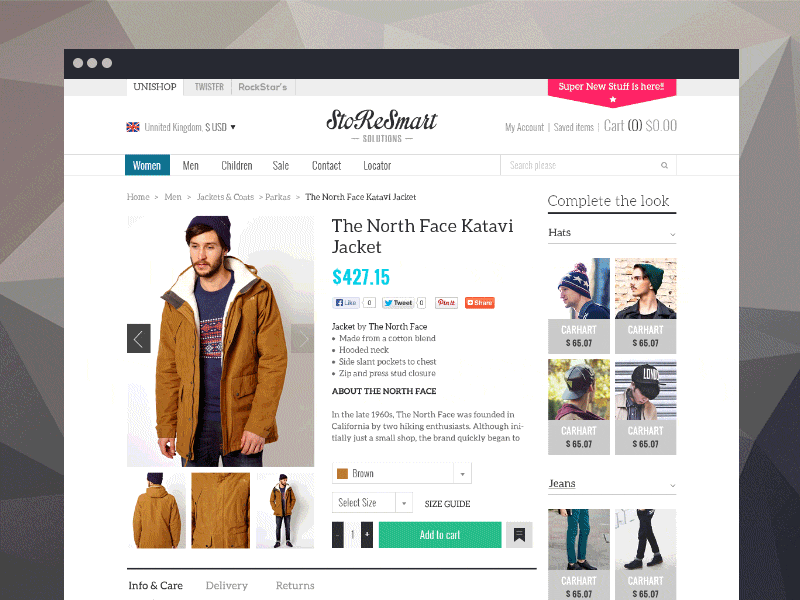
Task: Click the Add to cart button
Action: click(x=440, y=535)
